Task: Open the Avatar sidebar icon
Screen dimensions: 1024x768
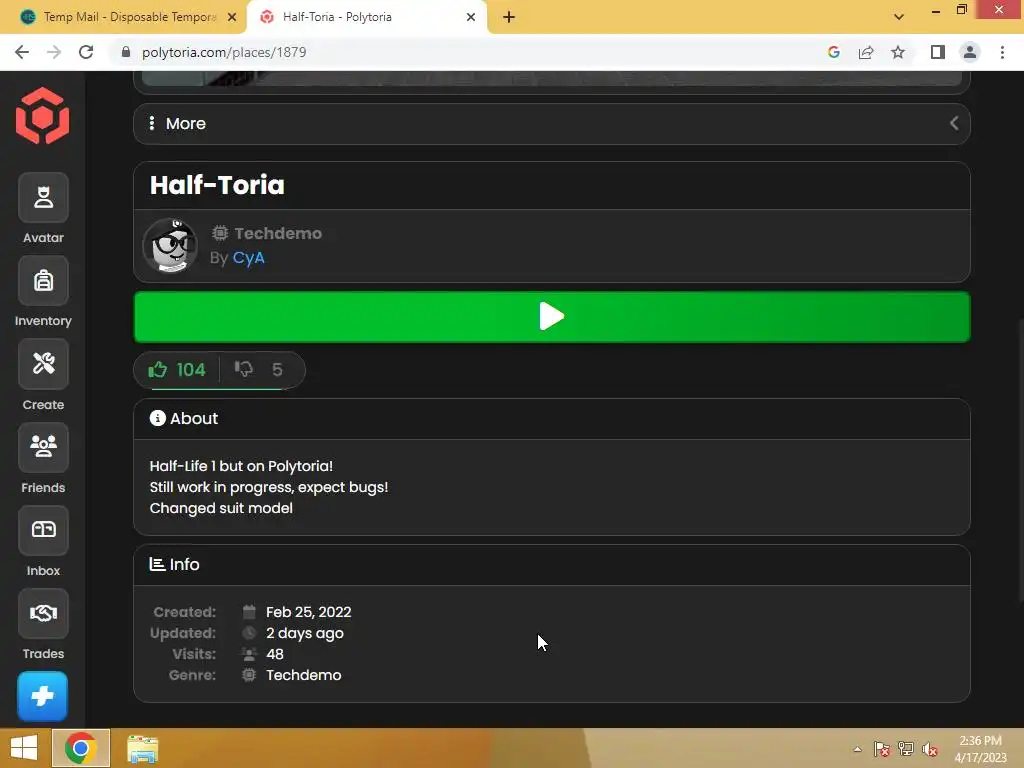Action: (43, 197)
